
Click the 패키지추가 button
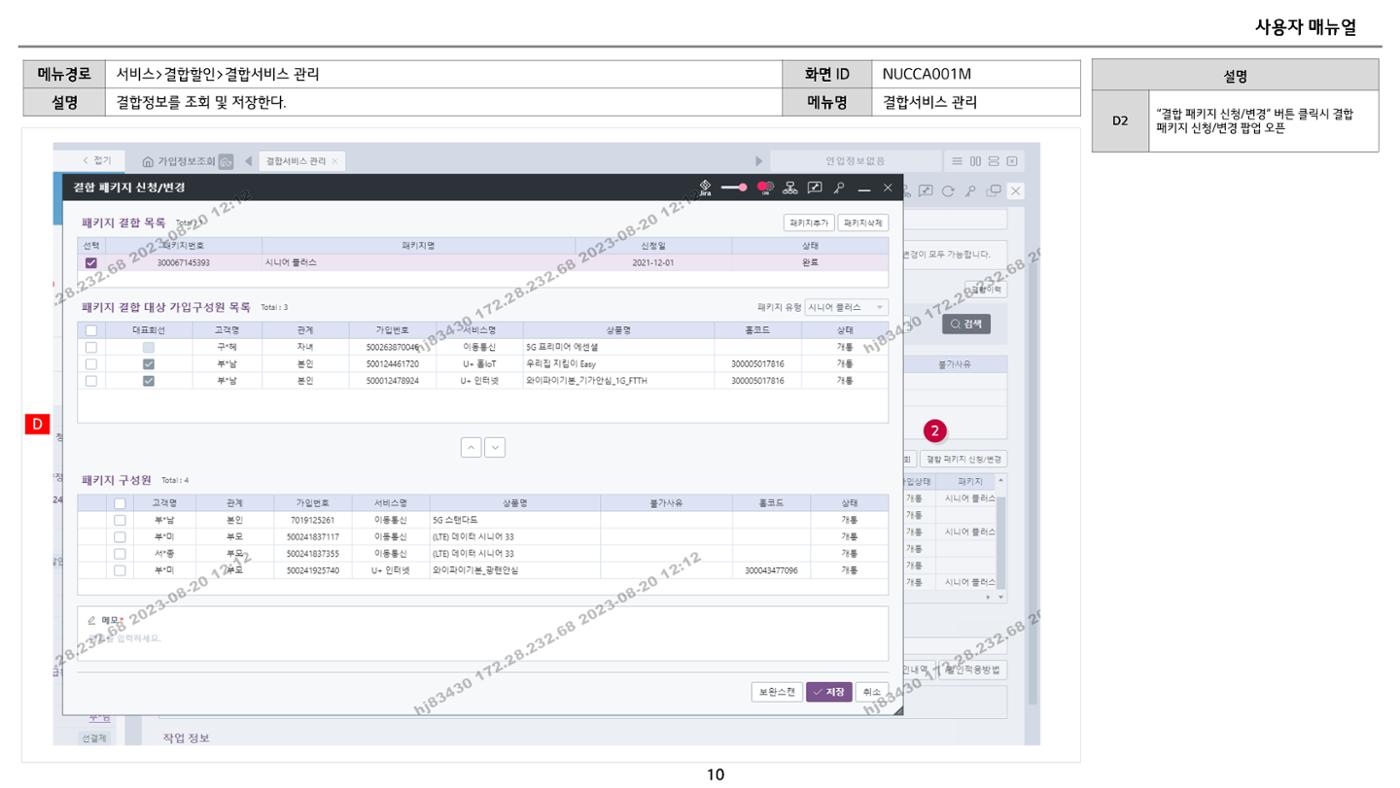pos(808,223)
